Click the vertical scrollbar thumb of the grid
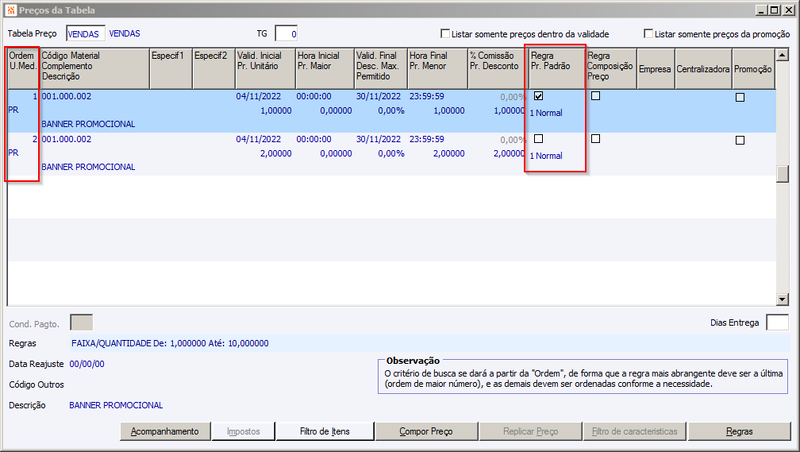The image size is (800, 452). coord(782,174)
